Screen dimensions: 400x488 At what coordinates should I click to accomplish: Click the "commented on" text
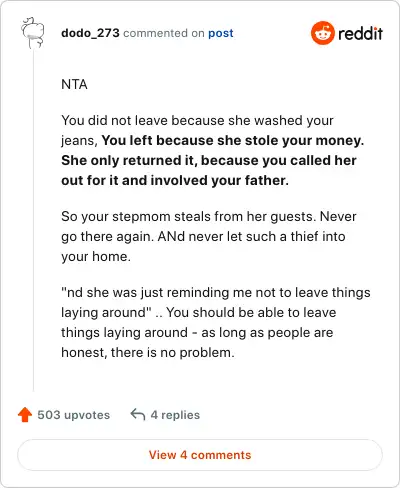pos(164,33)
